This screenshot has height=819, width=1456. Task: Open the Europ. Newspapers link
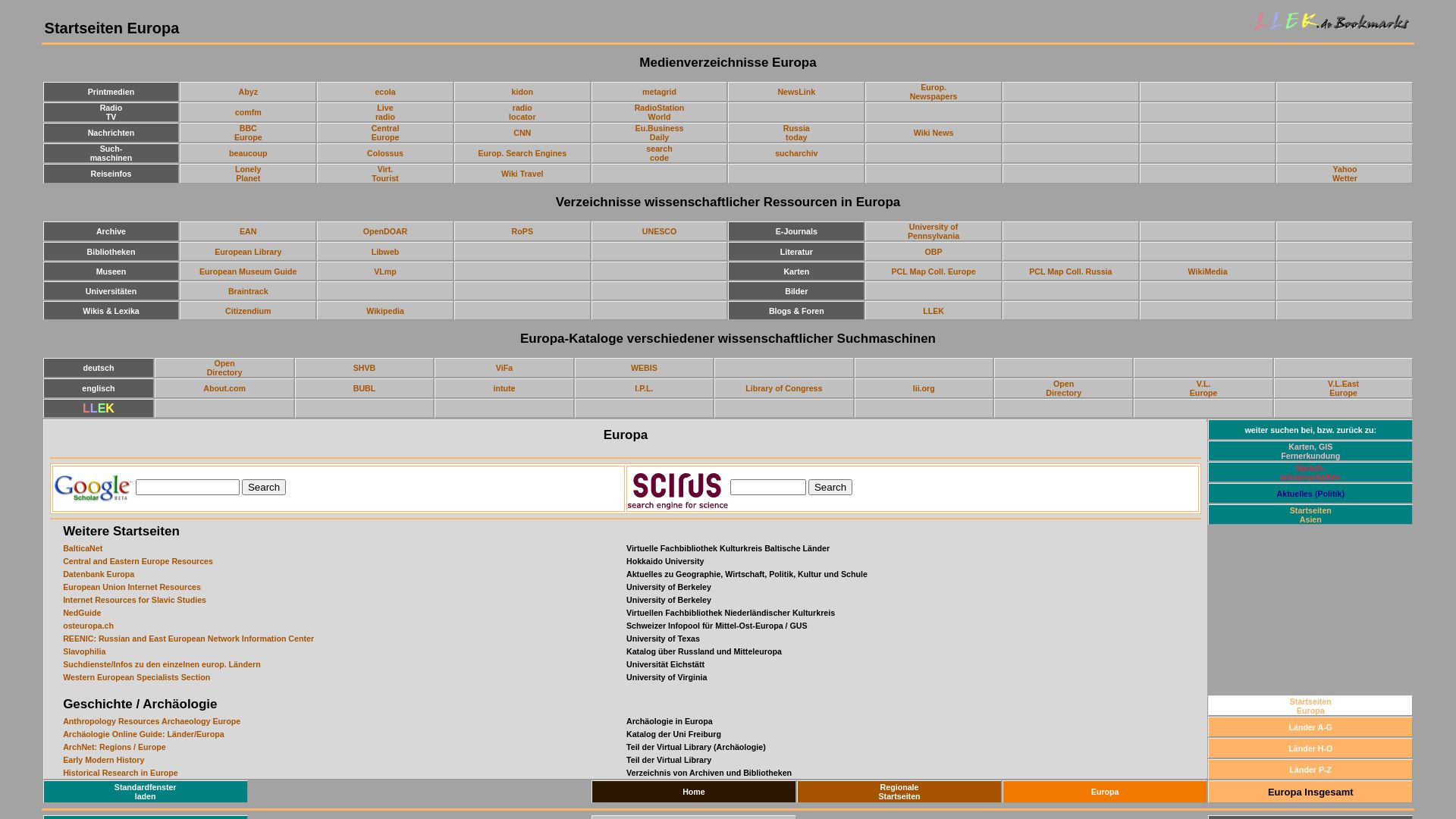tap(934, 92)
